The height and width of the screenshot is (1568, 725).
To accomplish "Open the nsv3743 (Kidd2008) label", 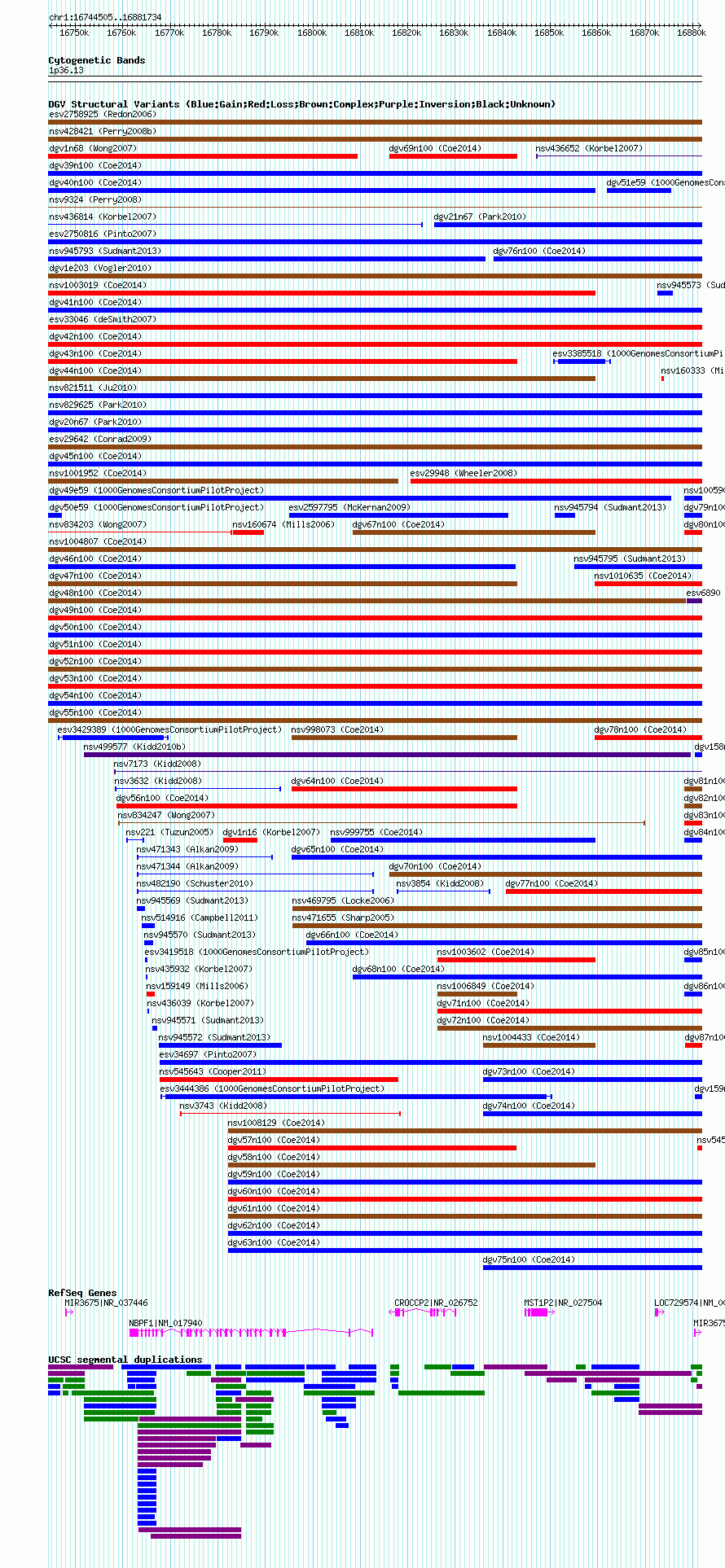I will tap(223, 1106).
